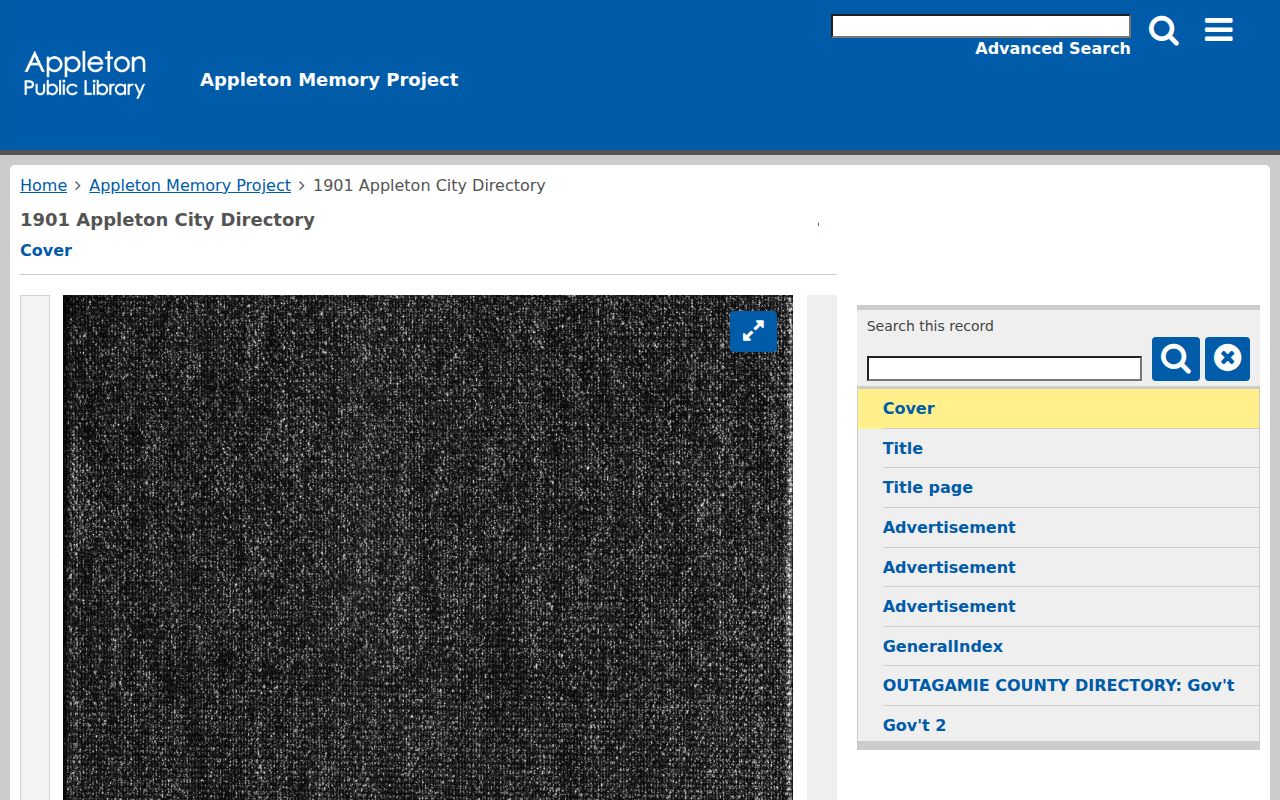
Task: Click the Appleton Public Library logo
Action: coord(85,75)
